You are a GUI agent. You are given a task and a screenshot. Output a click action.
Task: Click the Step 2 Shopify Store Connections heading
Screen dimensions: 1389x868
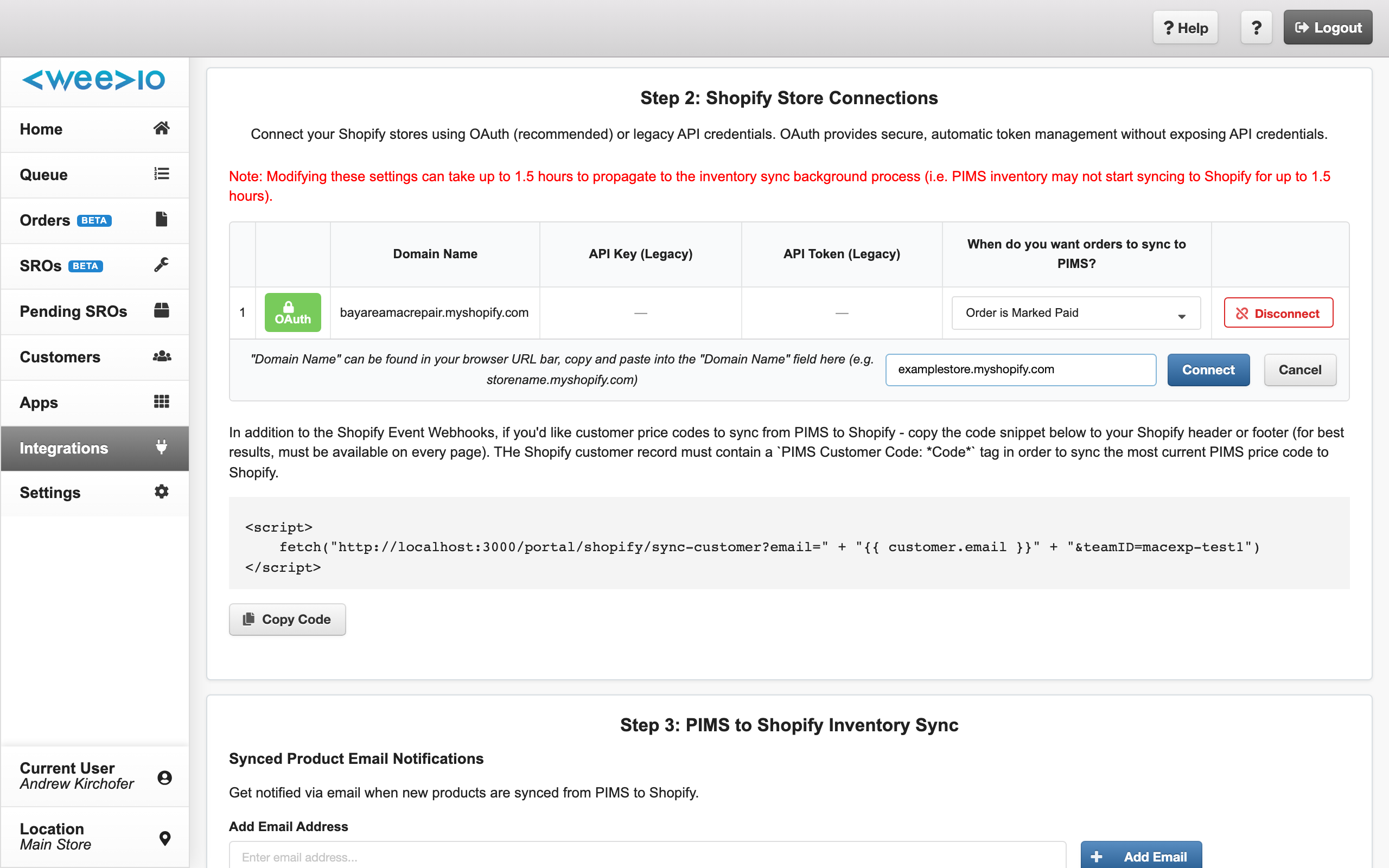tap(789, 98)
